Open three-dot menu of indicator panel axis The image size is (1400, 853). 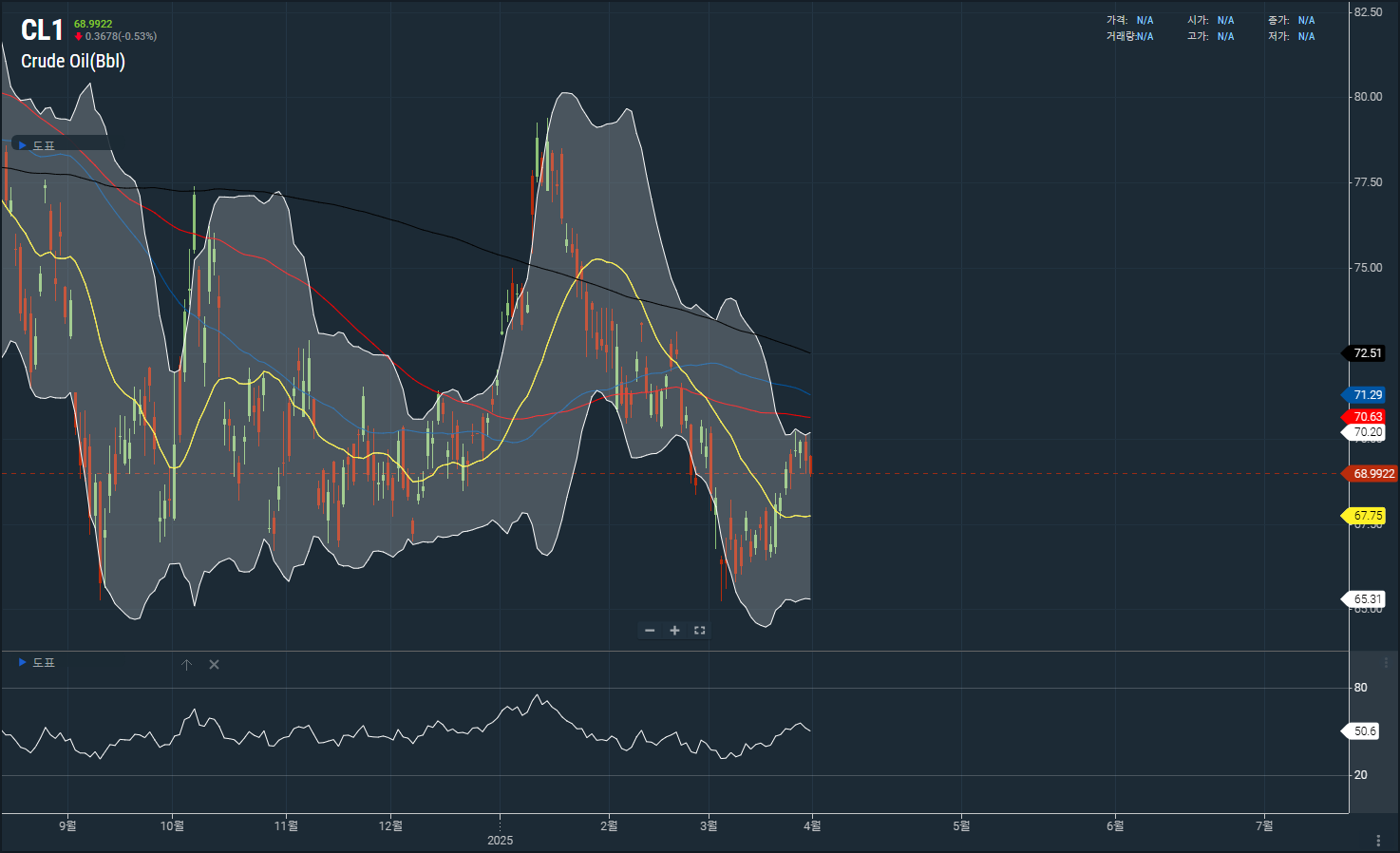1386,662
